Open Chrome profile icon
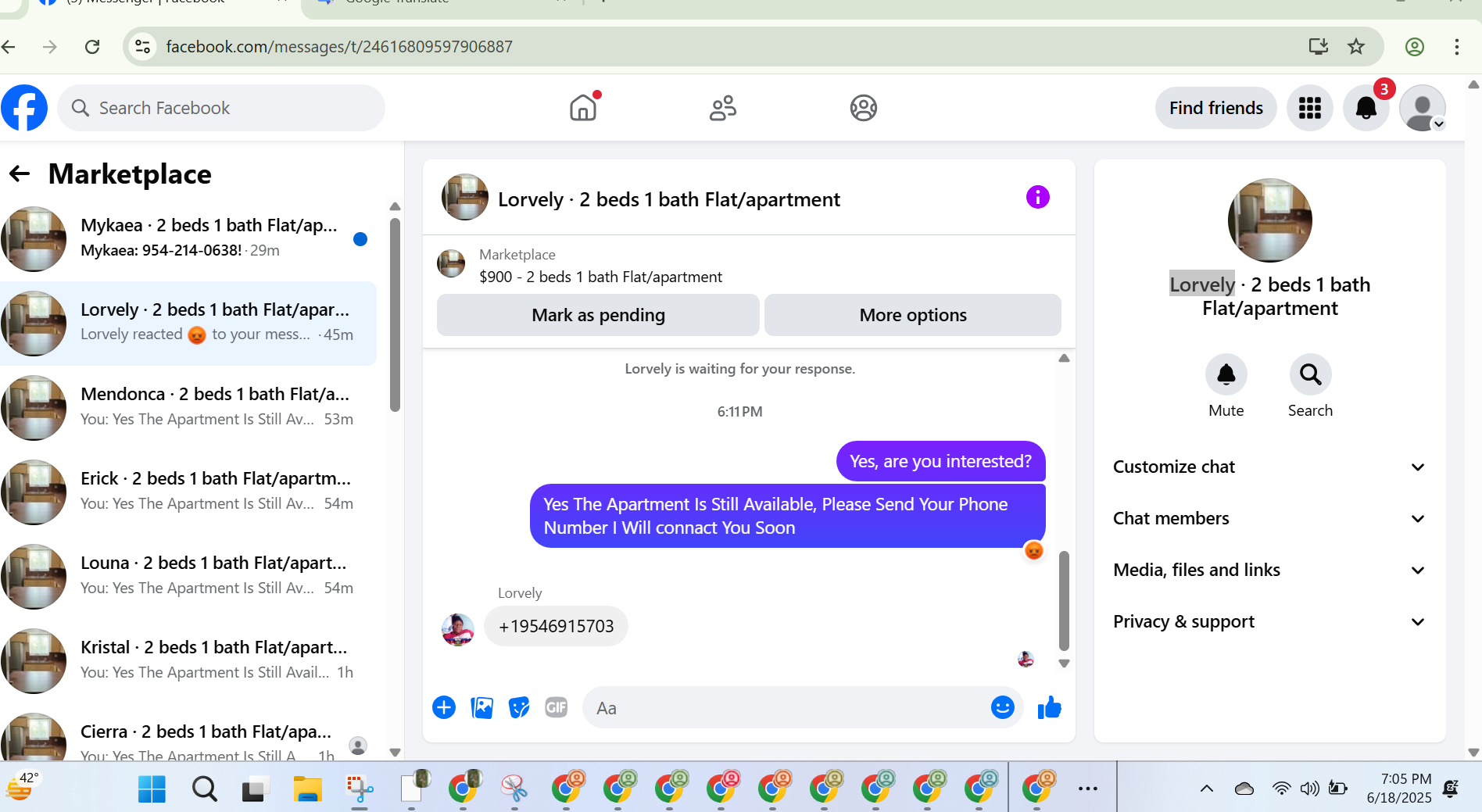This screenshot has width=1482, height=812. tap(1415, 47)
